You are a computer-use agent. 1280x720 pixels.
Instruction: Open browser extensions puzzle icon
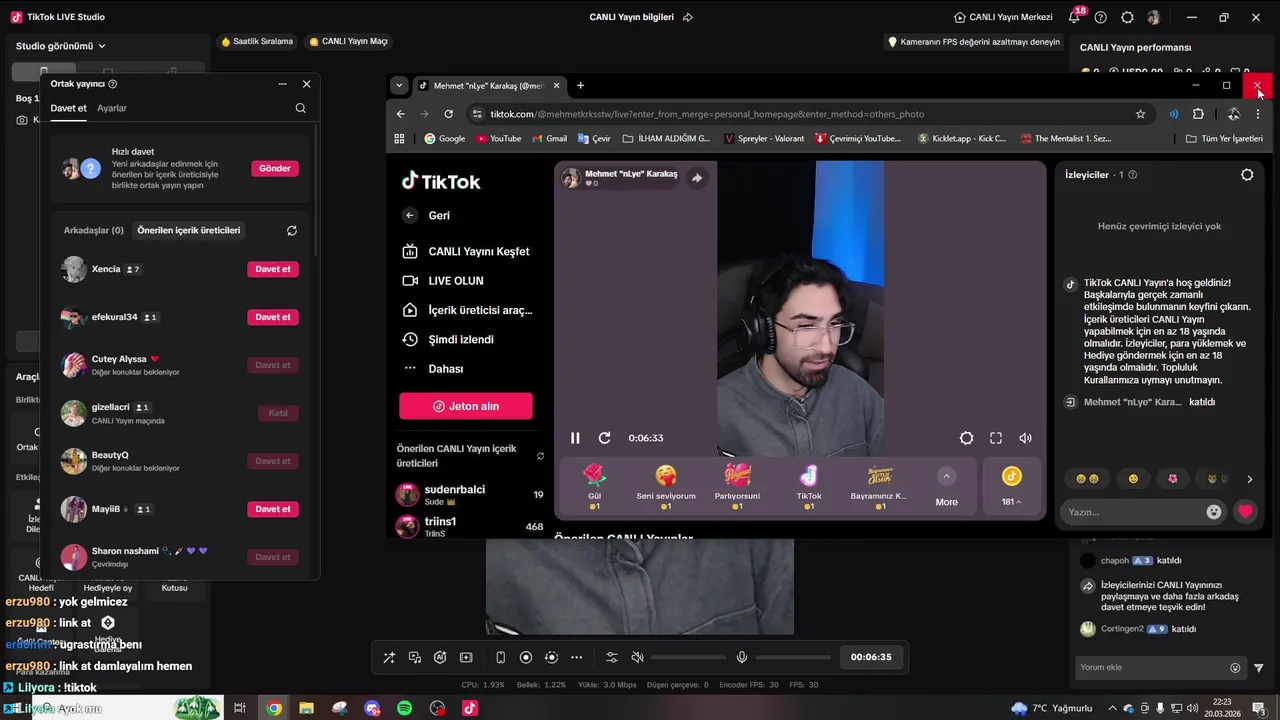pos(1198,114)
